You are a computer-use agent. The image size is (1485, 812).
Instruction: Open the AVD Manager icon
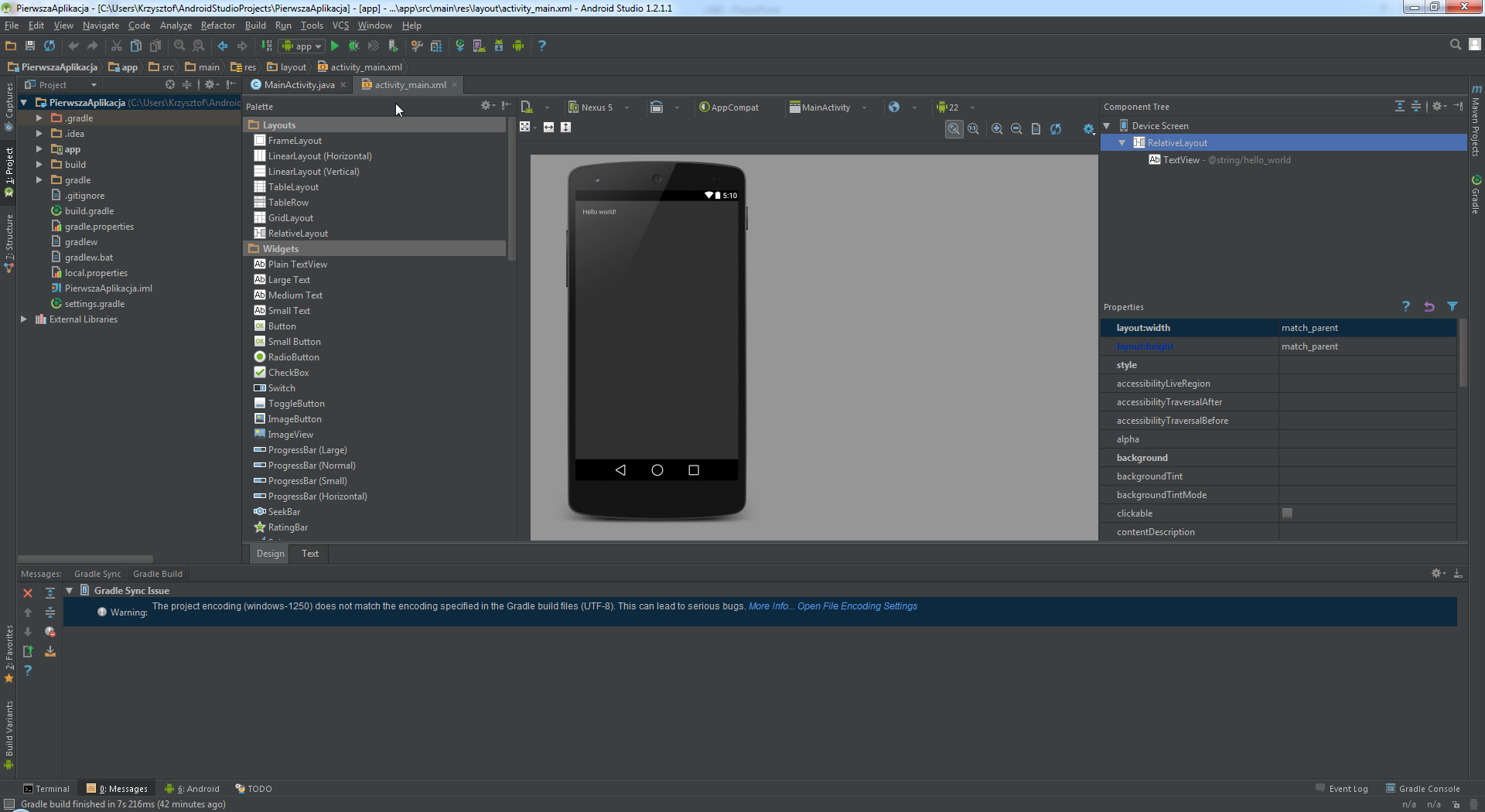[x=480, y=46]
